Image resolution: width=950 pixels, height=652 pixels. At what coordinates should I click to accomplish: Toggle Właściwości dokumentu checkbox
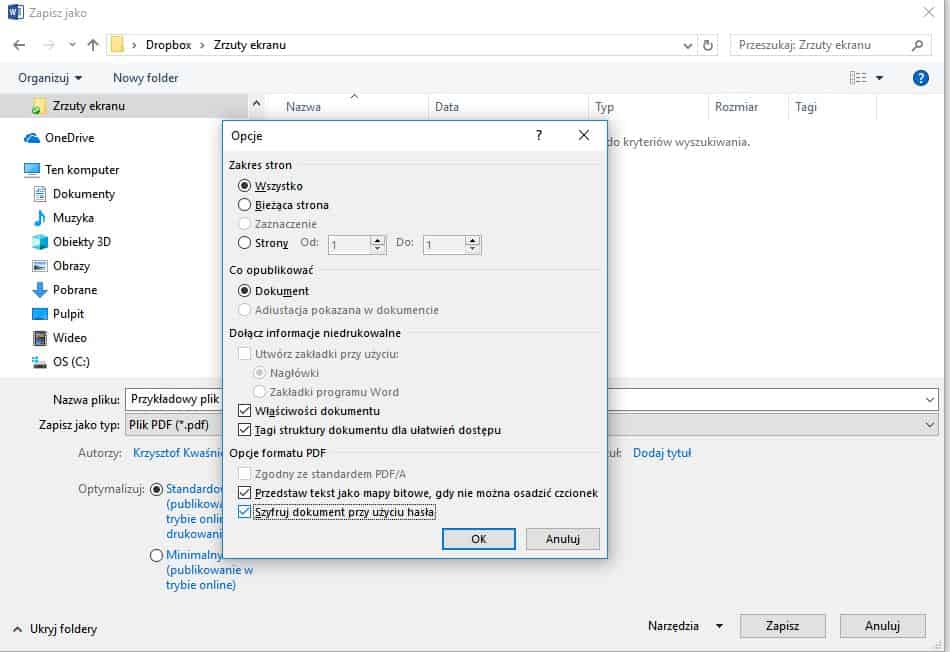pyautogui.click(x=245, y=411)
